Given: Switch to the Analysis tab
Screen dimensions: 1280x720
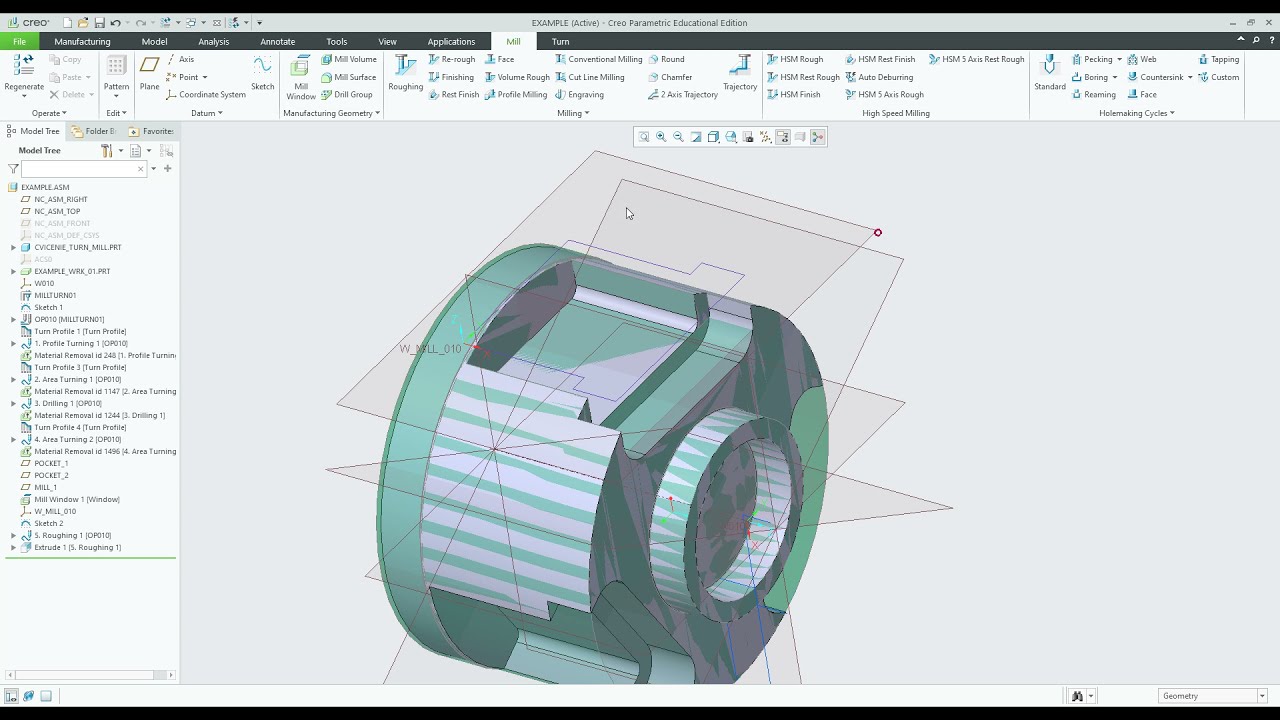Looking at the screenshot, I should tap(213, 41).
